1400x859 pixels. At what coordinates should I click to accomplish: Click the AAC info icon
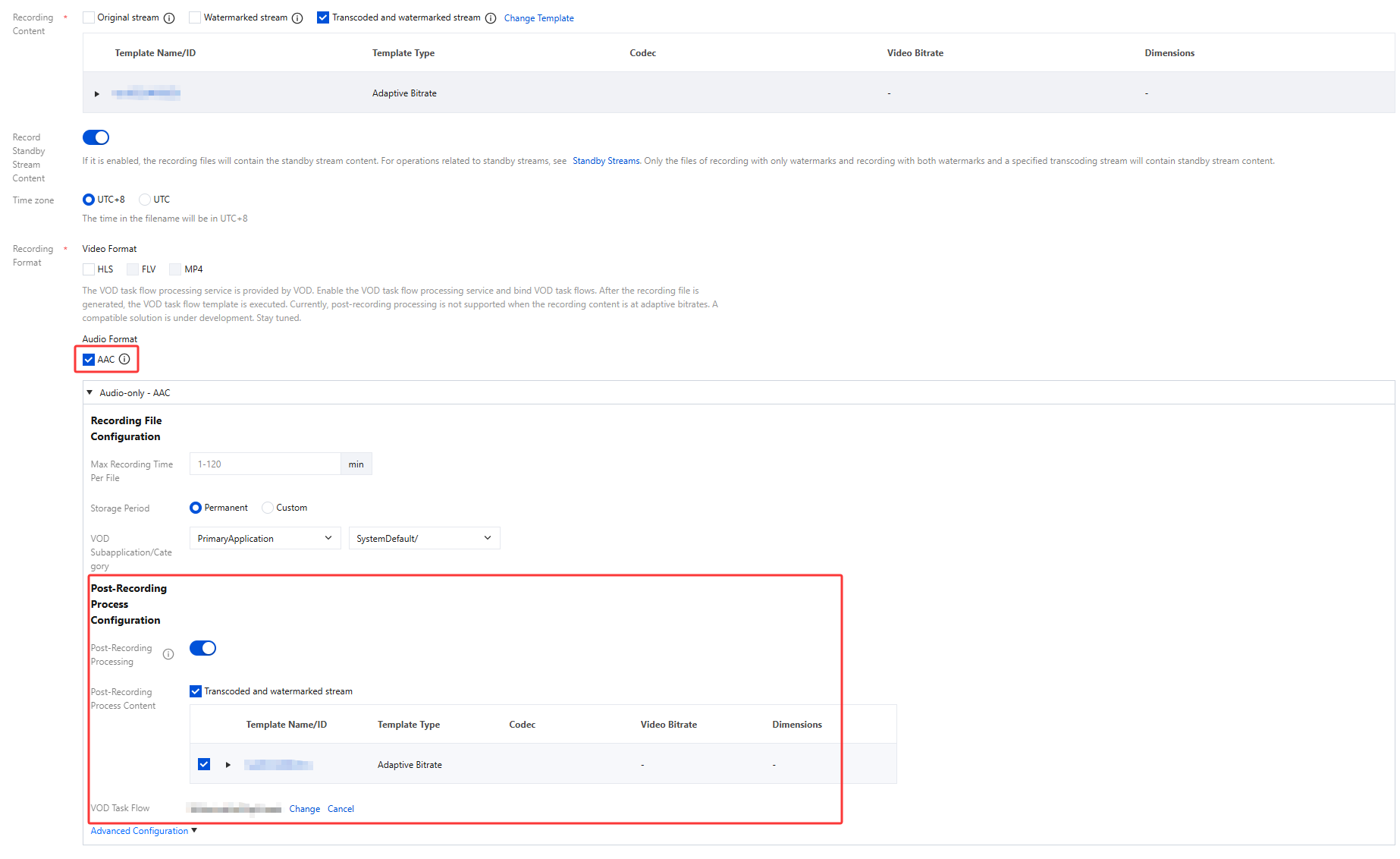[x=124, y=360]
